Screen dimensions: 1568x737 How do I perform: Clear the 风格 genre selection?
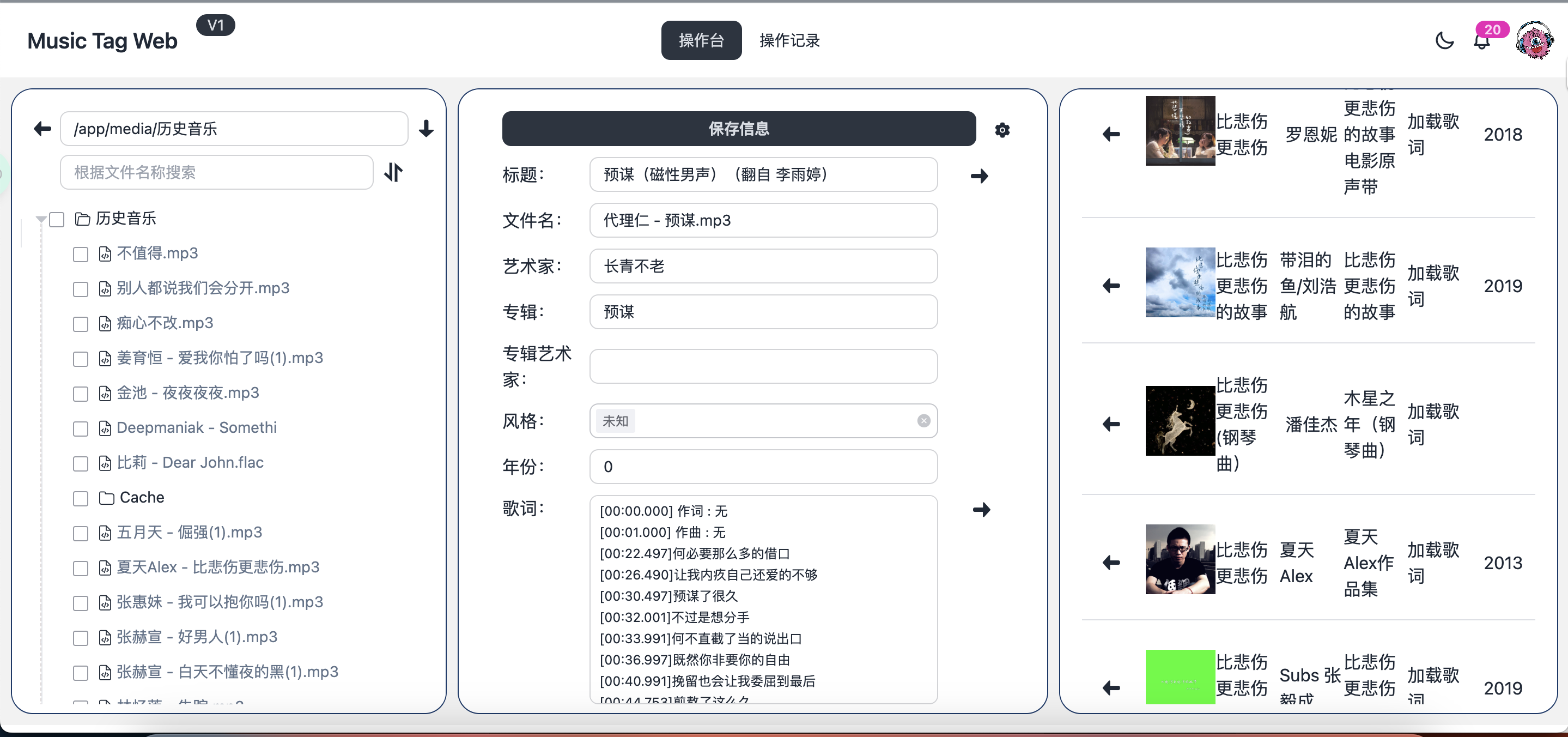(923, 421)
